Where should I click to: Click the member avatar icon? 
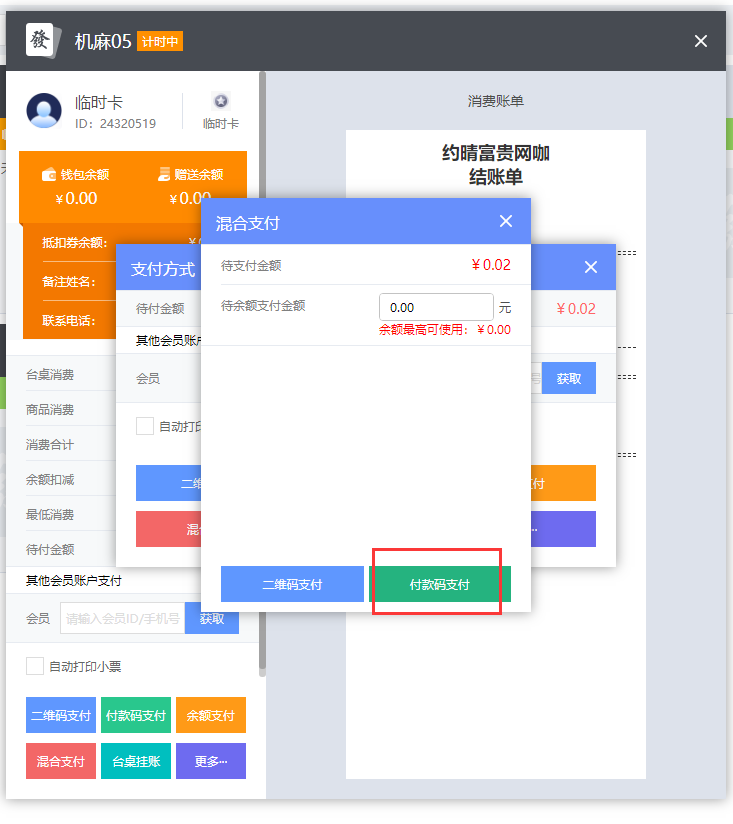[44, 110]
